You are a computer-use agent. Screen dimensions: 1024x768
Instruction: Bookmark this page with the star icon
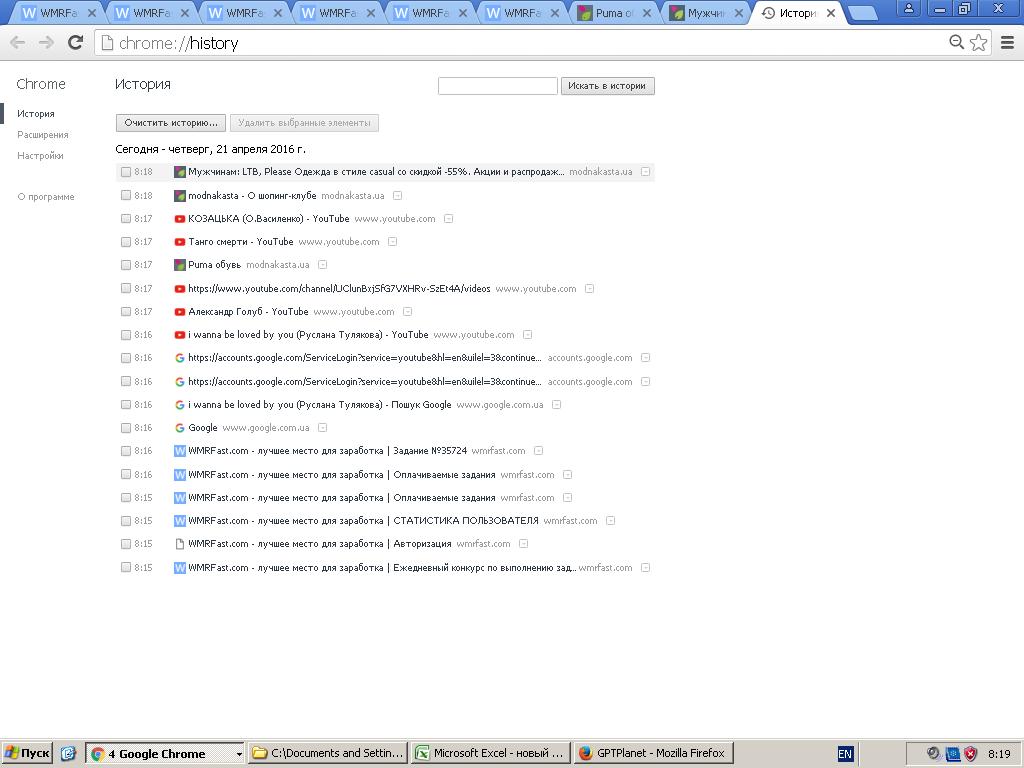tap(978, 42)
